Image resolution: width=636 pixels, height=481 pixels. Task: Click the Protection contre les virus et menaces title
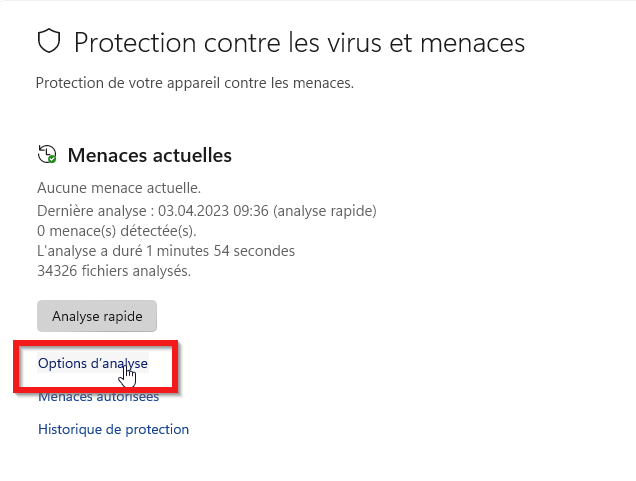point(299,42)
